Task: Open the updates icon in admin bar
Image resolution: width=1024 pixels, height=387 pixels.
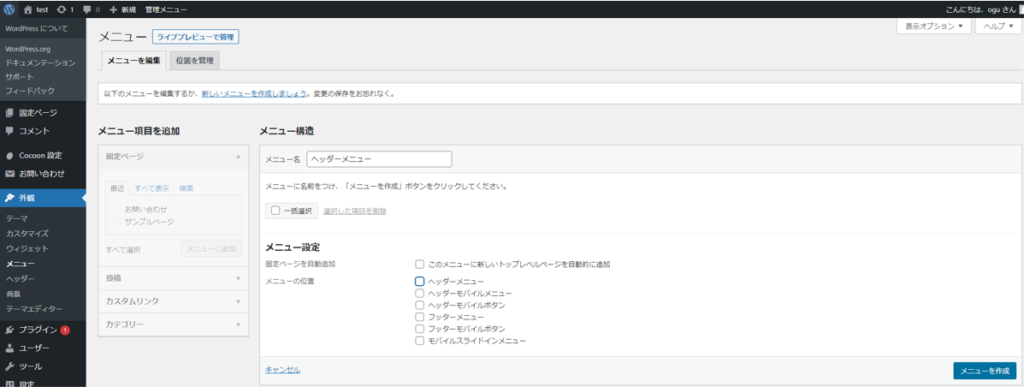Action: coord(65,10)
